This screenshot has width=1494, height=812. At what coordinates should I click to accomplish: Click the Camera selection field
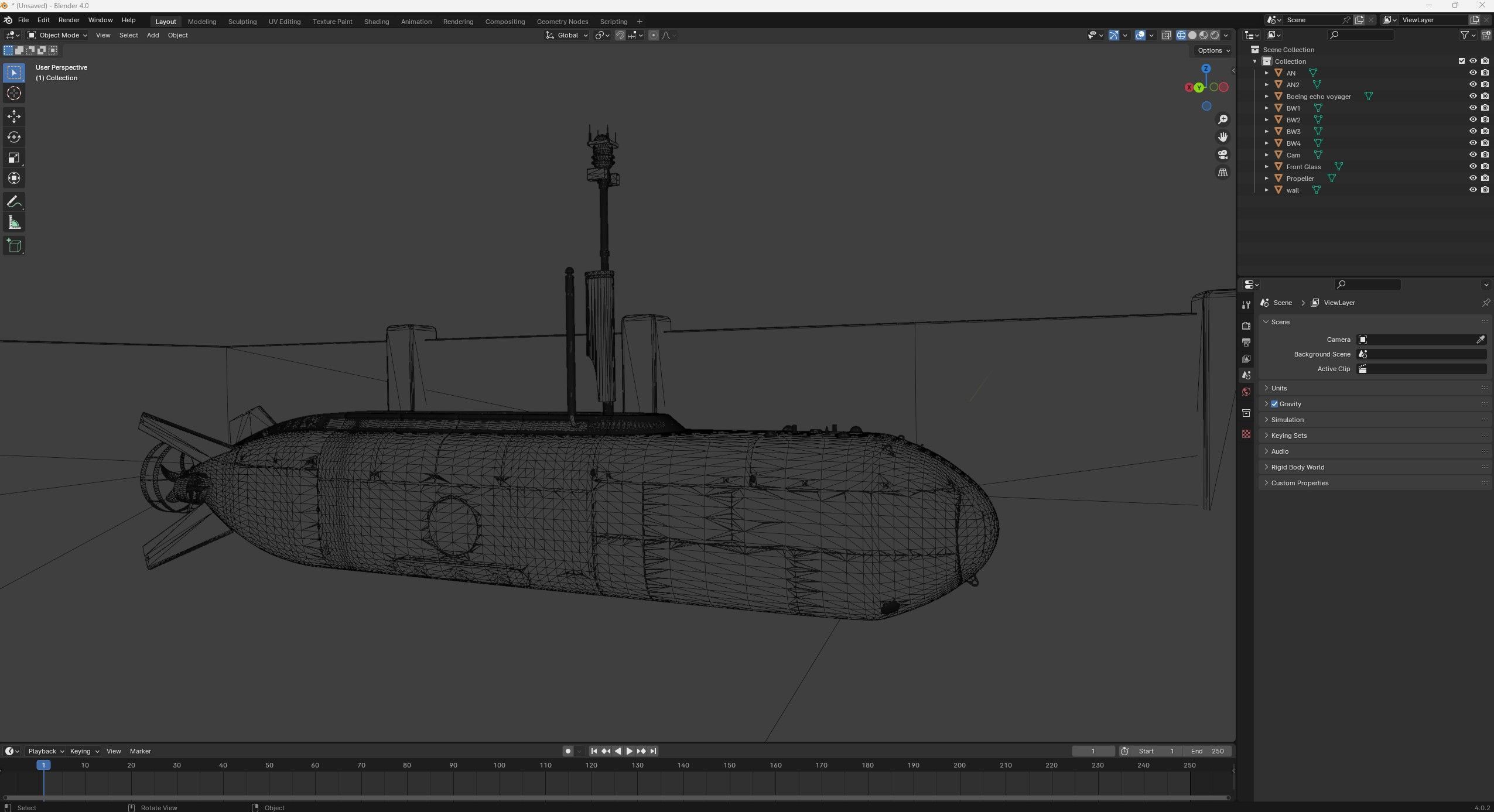coord(1421,340)
